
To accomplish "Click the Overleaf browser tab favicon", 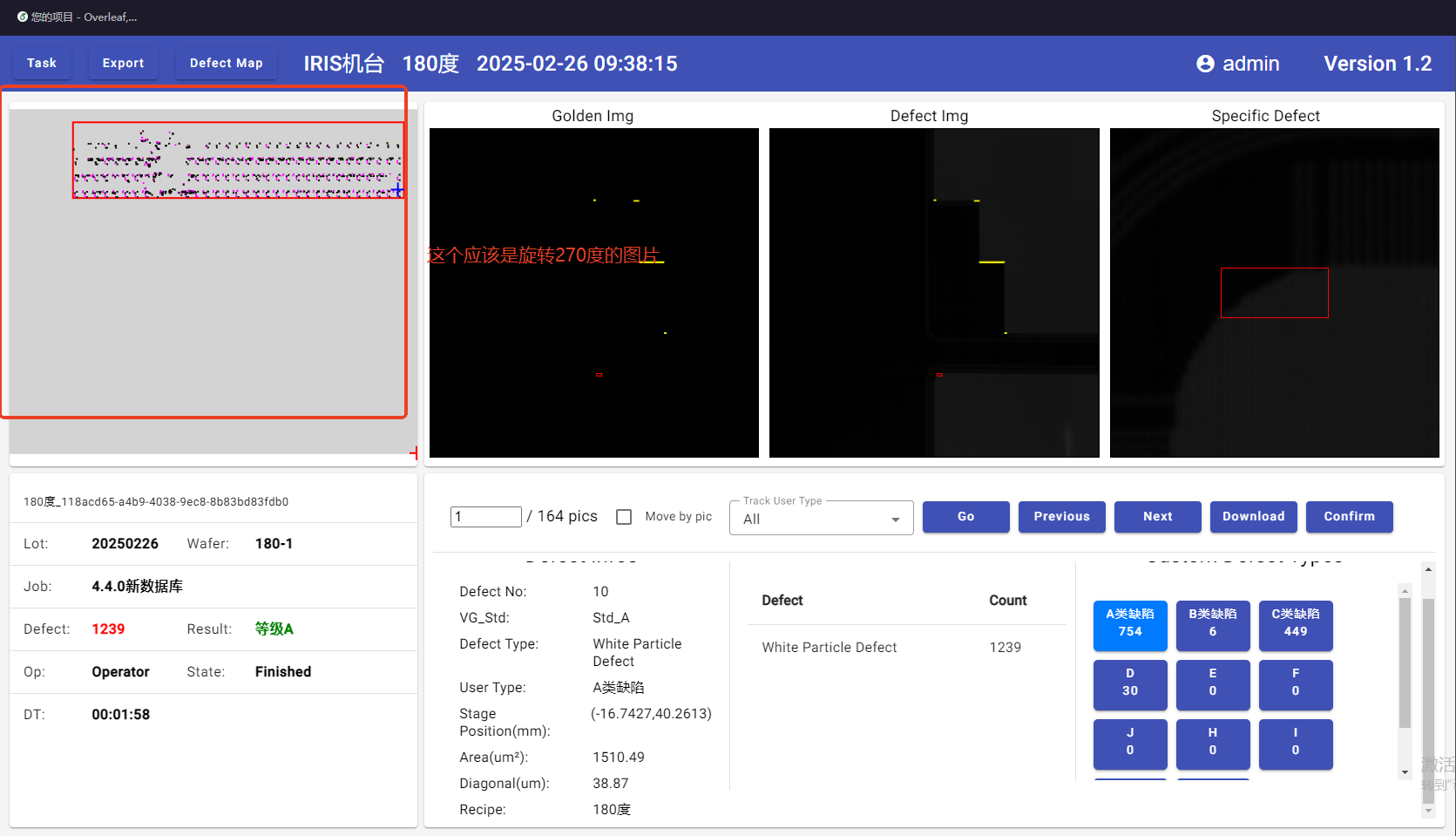I will click(23, 17).
